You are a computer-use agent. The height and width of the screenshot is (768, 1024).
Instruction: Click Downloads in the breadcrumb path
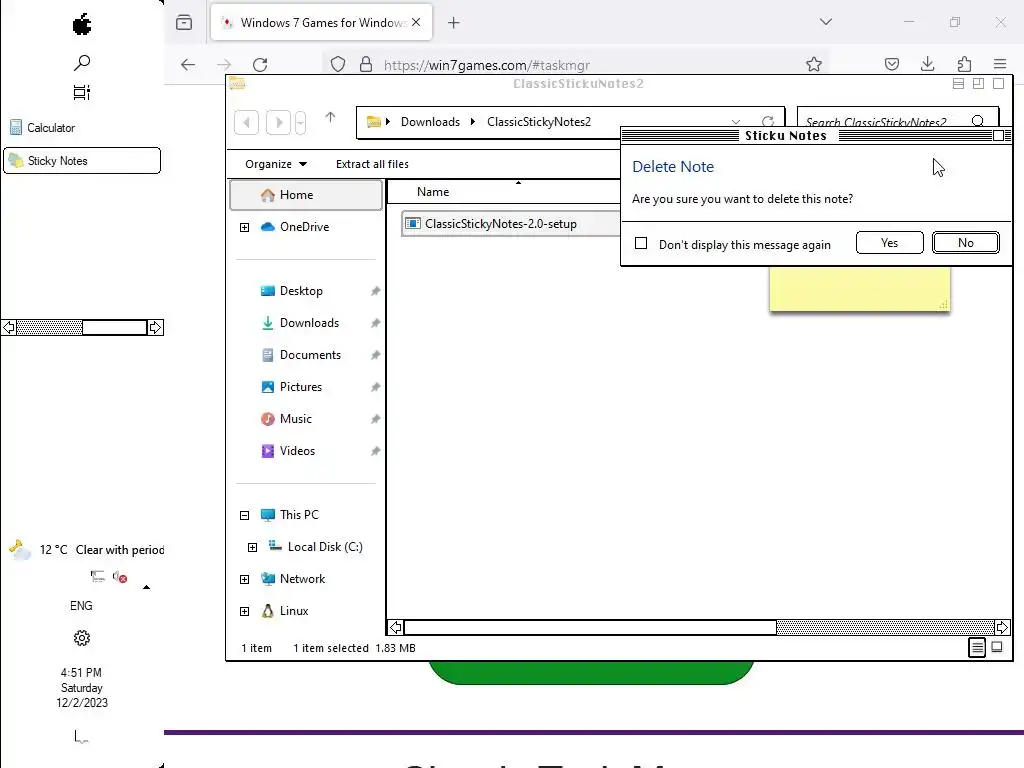pyautogui.click(x=430, y=122)
